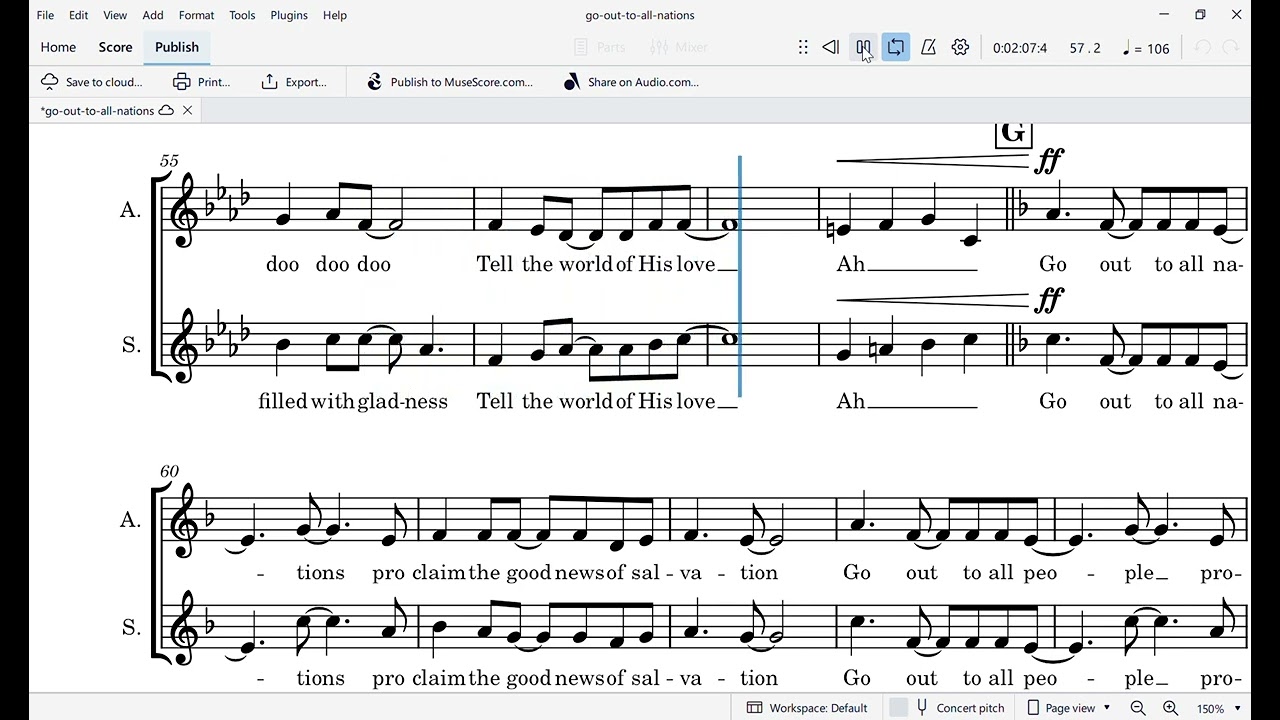Select the lyric "doo doo doo"

[x=328, y=264]
